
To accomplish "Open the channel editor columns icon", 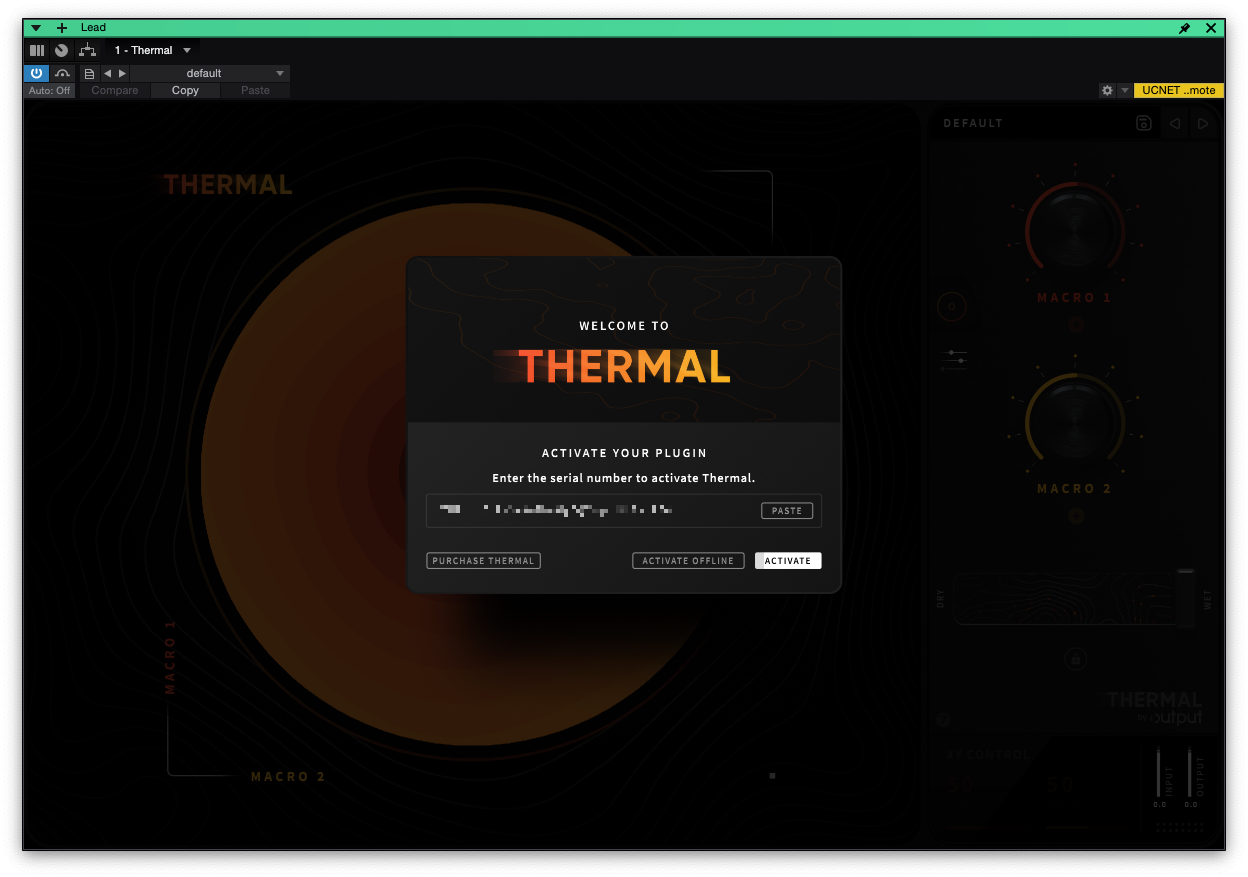I will (x=37, y=50).
